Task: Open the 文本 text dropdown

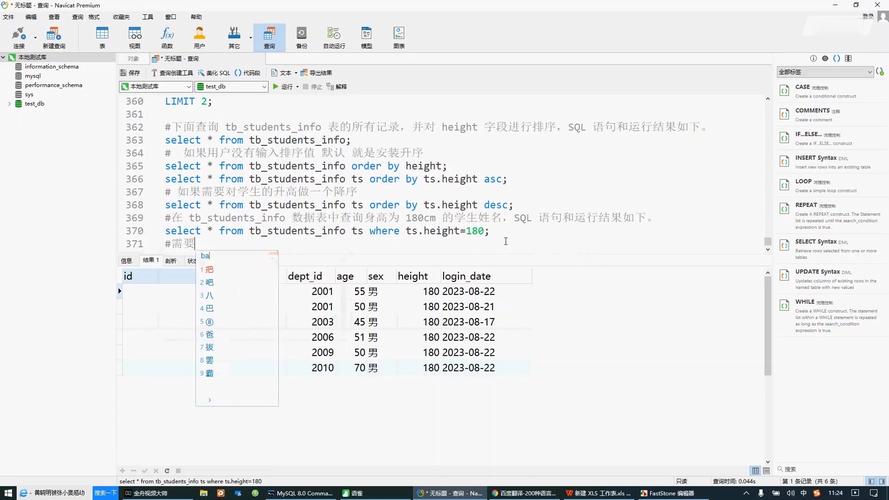Action: [x=283, y=73]
